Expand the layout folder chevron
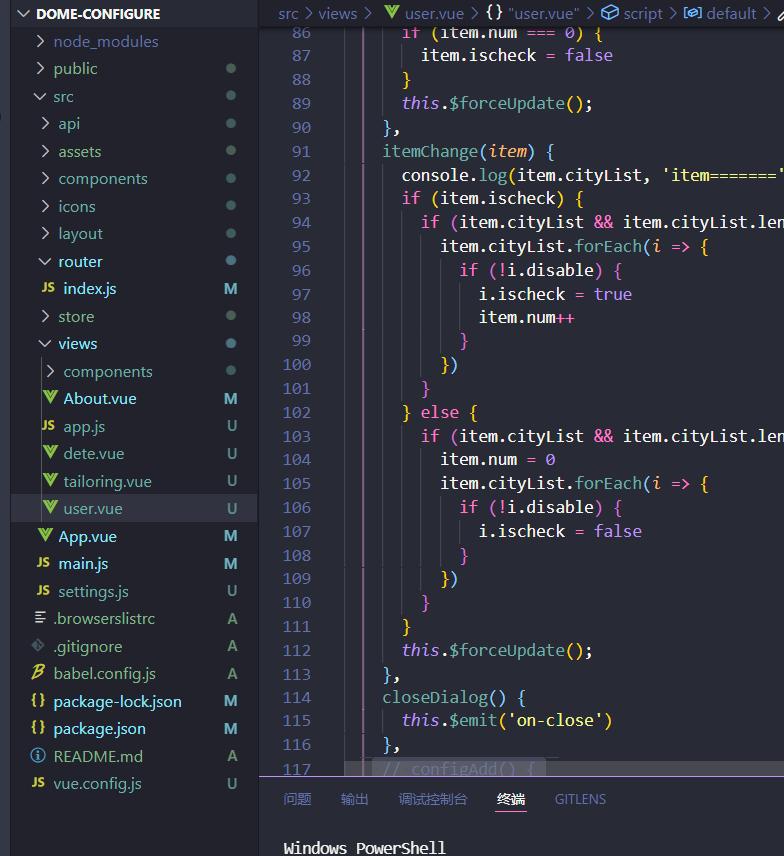 pyautogui.click(x=45, y=234)
